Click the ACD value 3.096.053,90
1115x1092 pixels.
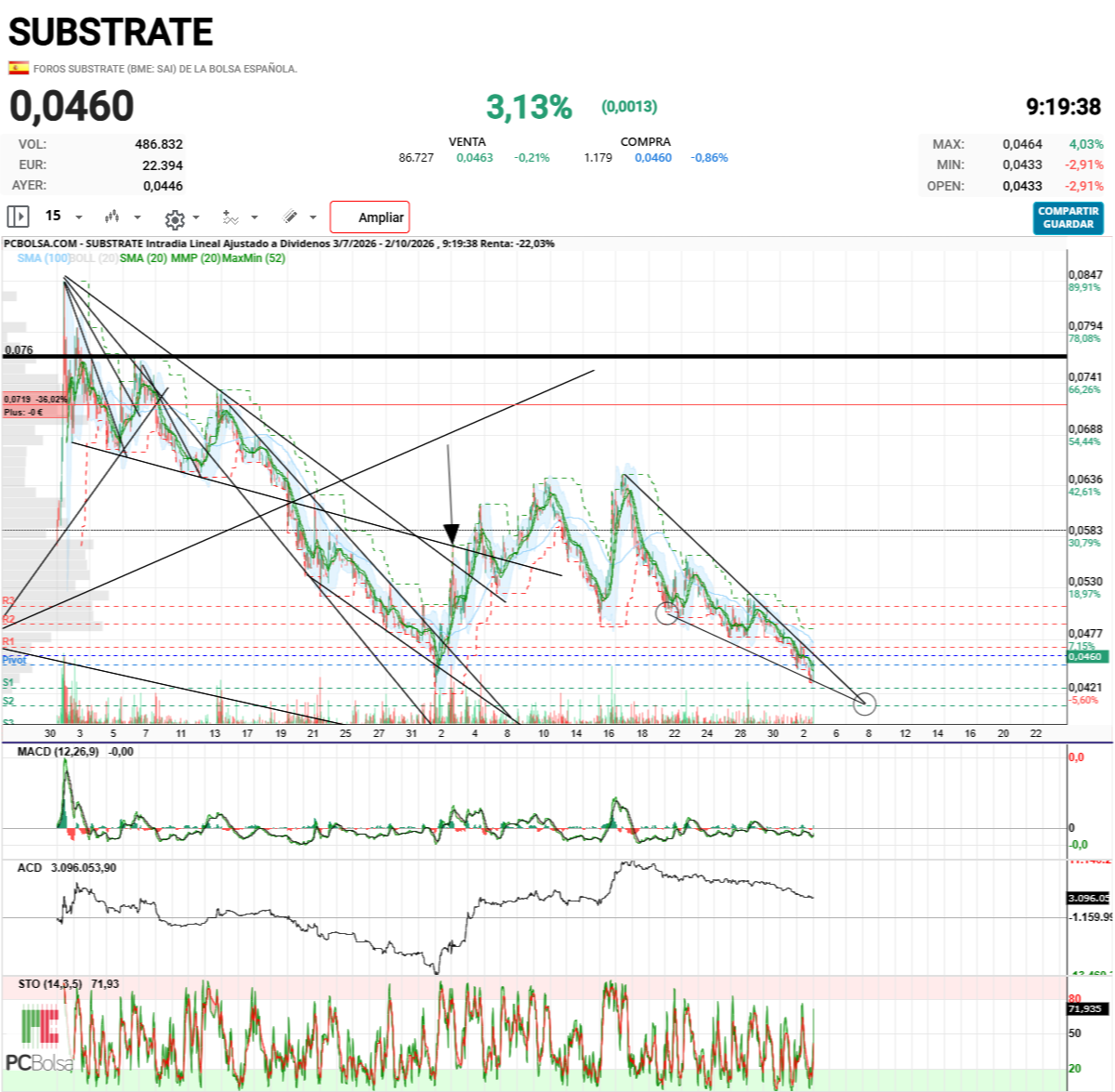tap(84, 867)
